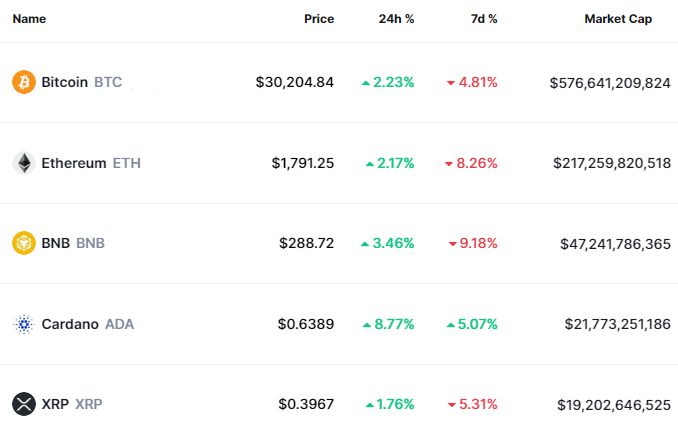The image size is (678, 432).
Task: Click the Ethereum diamond logo icon
Action: pos(23,163)
